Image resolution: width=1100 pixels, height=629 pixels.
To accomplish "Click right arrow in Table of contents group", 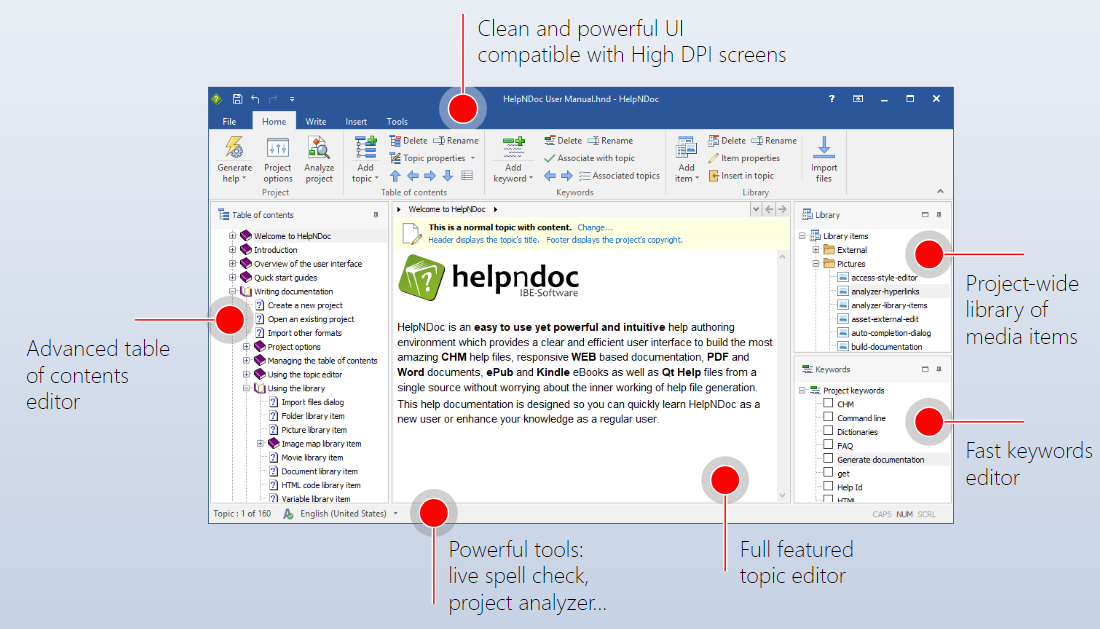I will 430,176.
